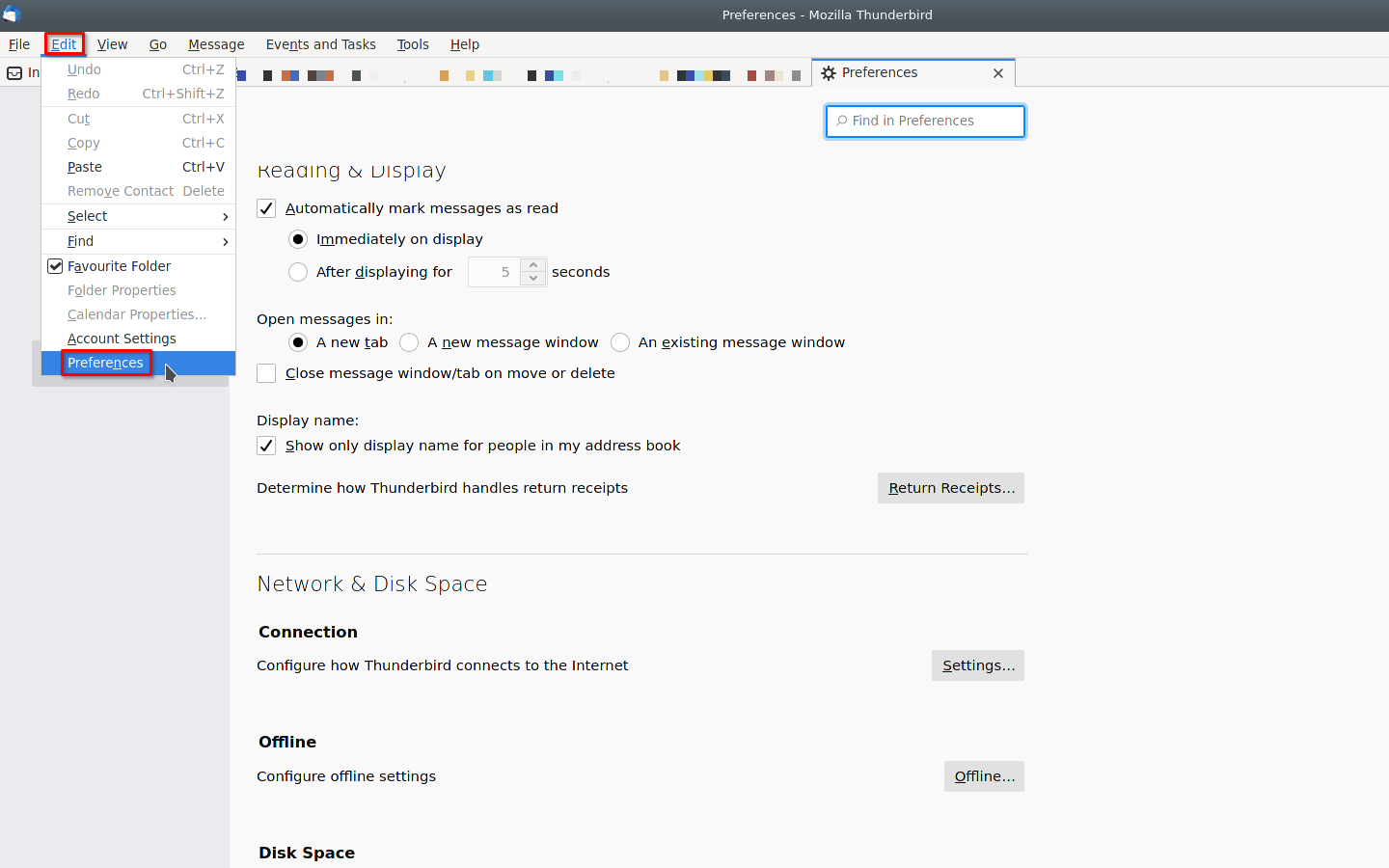Increase the seconds value with the up arrow
The height and width of the screenshot is (868, 1389).
click(x=533, y=265)
